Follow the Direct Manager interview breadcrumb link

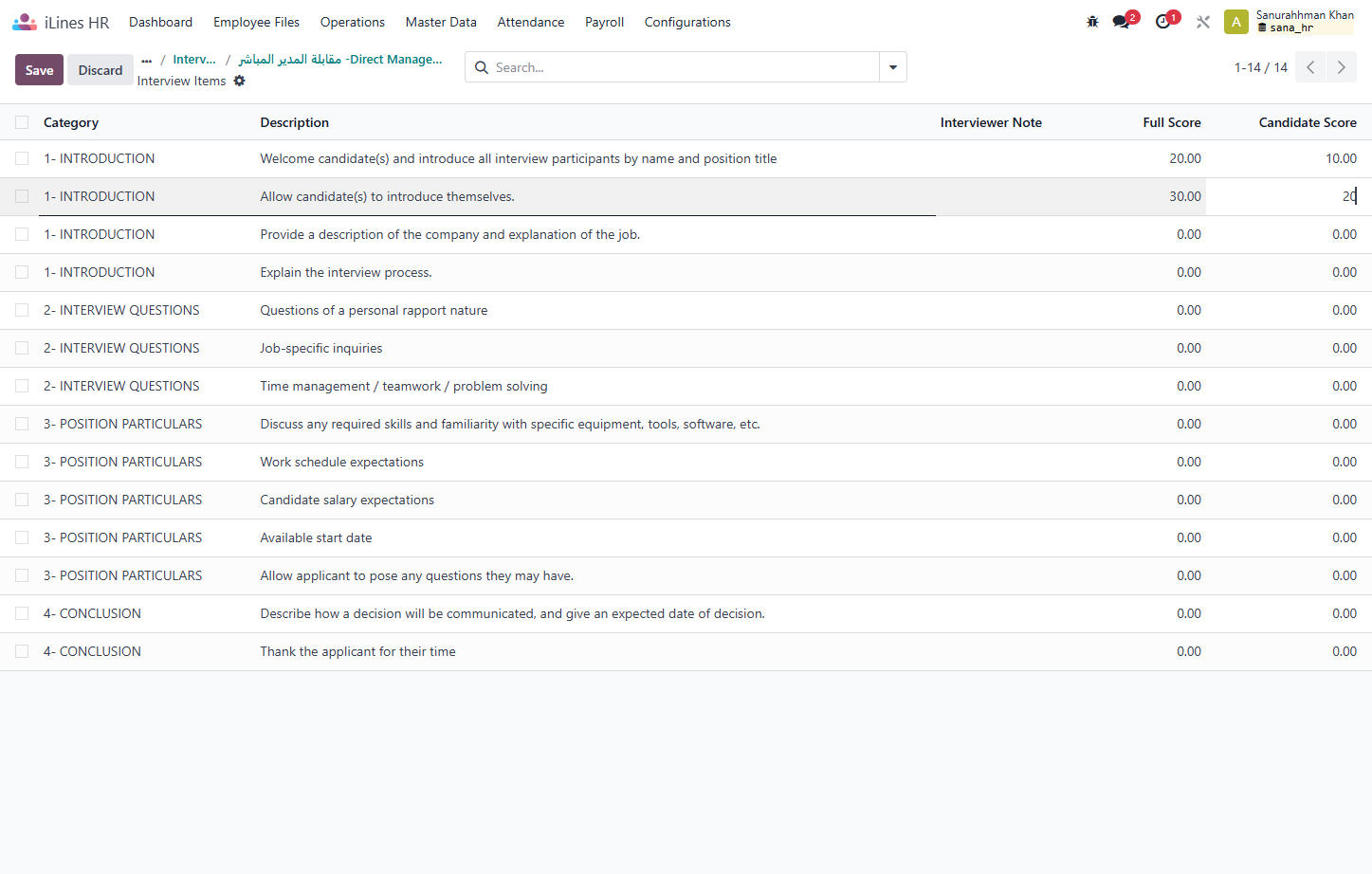(x=340, y=59)
